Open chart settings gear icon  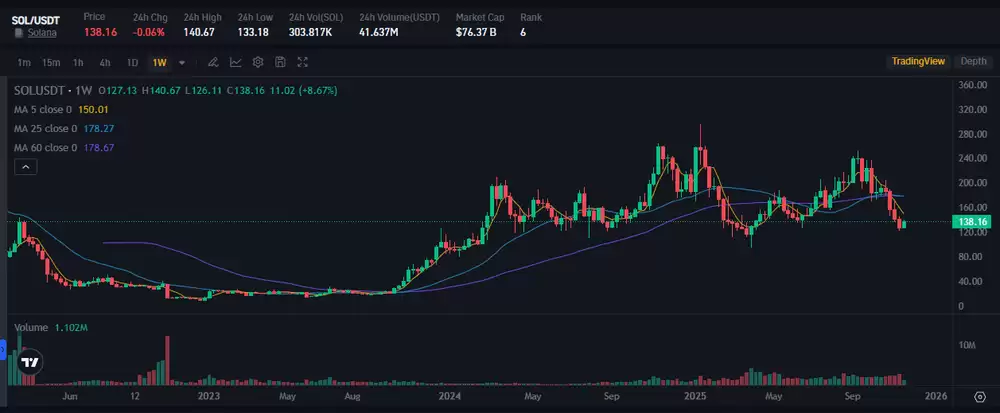click(258, 62)
